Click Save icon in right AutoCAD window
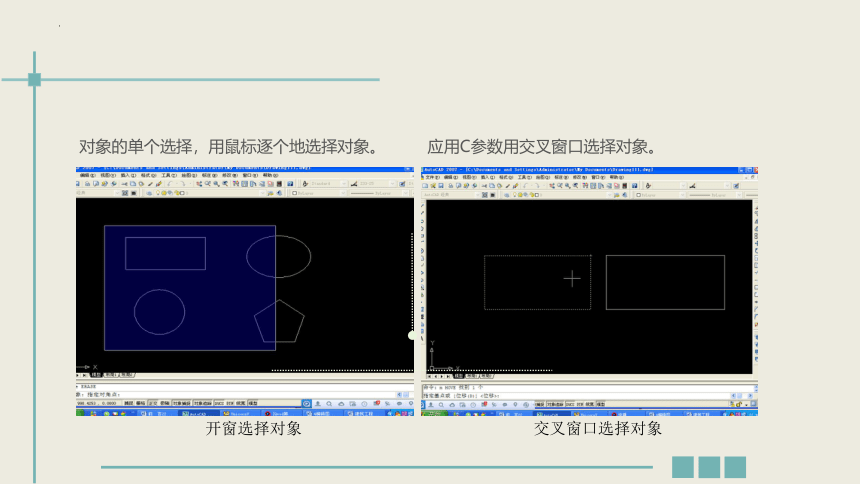Image resolution: width=860 pixels, height=484 pixels. tap(440, 186)
